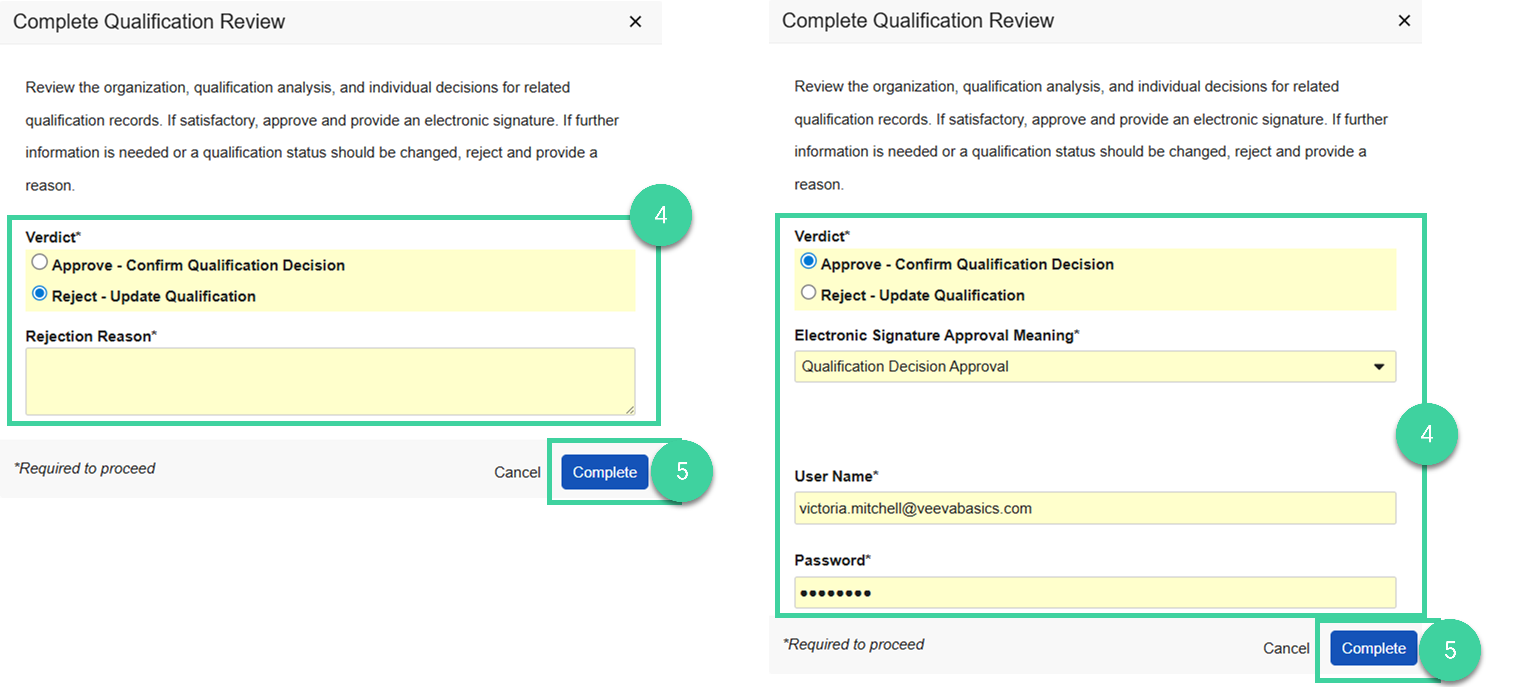The height and width of the screenshot is (687, 1534).
Task: Click the User Name field showing victoria.mitchell@veevabasics.com
Action: tap(1095, 508)
